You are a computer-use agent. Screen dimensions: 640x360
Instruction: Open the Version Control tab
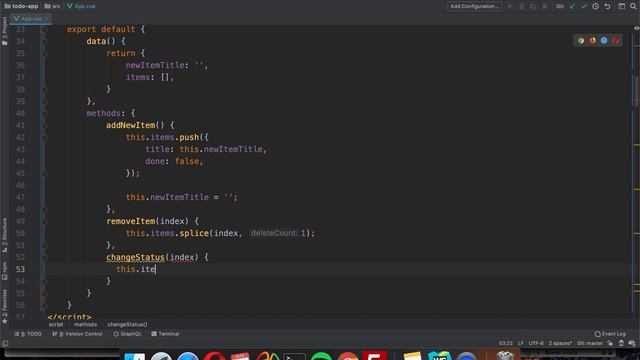pyautogui.click(x=78, y=334)
